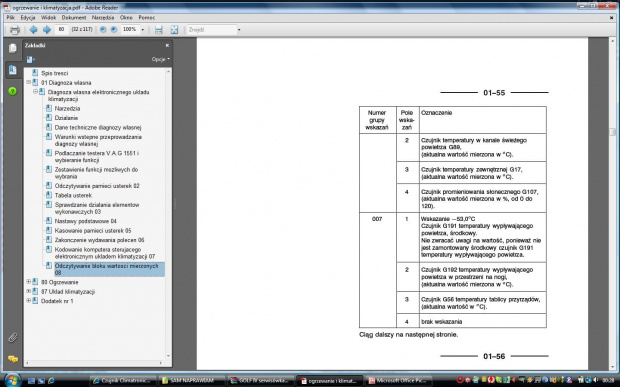The image size is (620, 387).
Task: Expand the 80 Ogrzewanie bookmark
Action: 28,282
